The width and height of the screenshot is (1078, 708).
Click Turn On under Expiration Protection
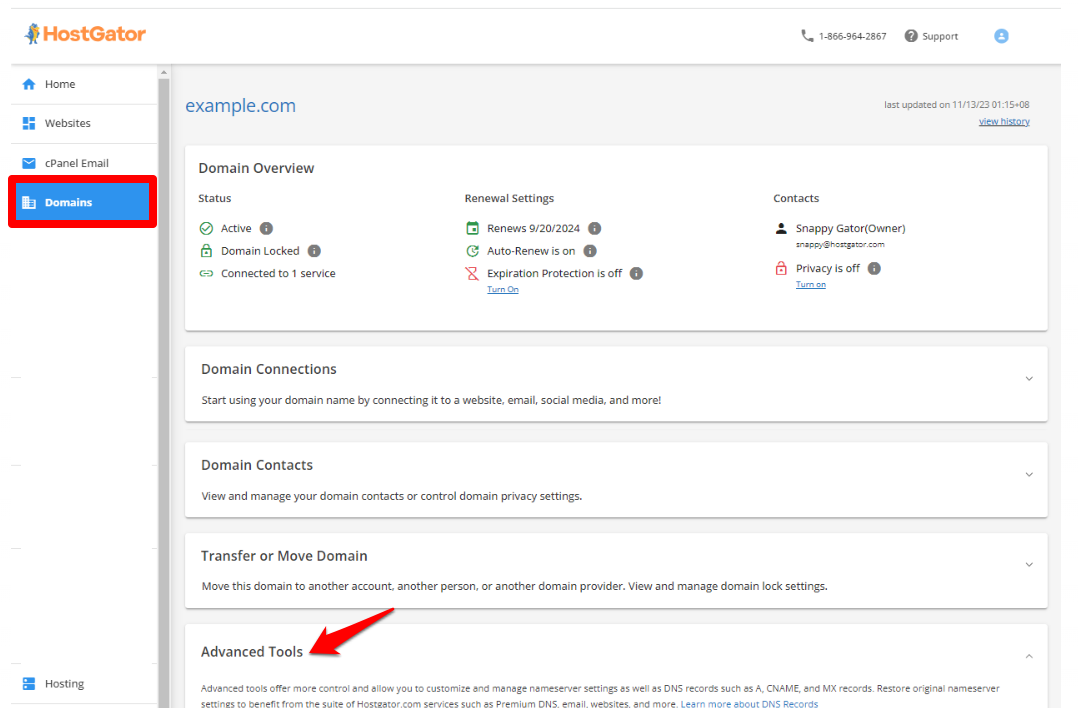(x=503, y=289)
